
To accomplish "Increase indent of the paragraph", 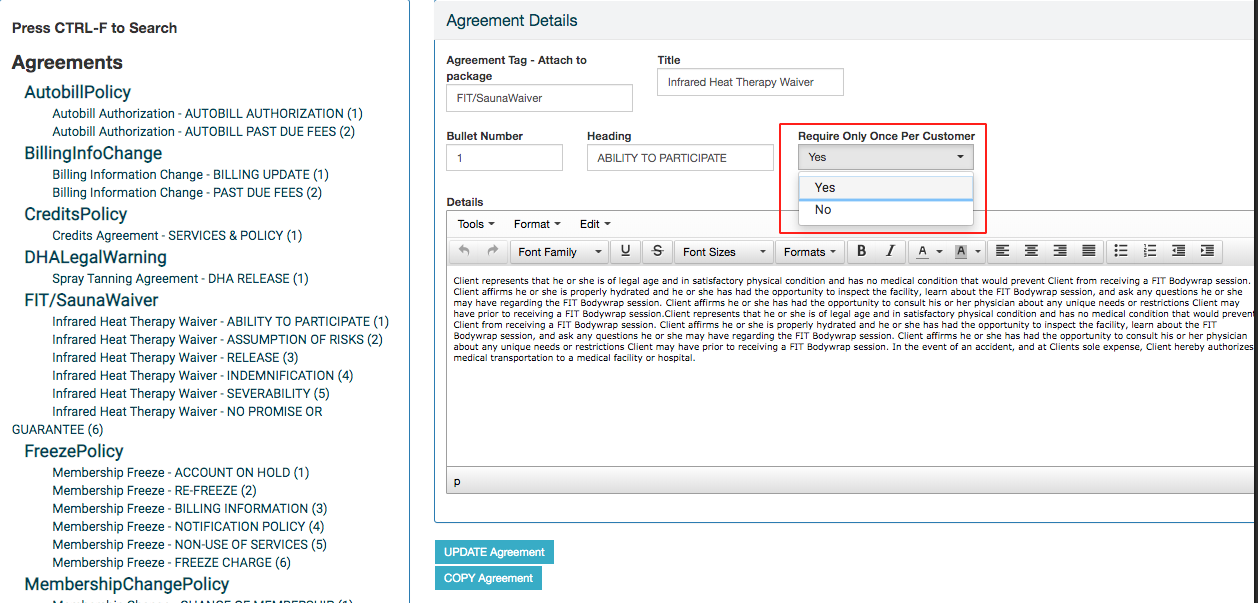I will coord(1208,251).
